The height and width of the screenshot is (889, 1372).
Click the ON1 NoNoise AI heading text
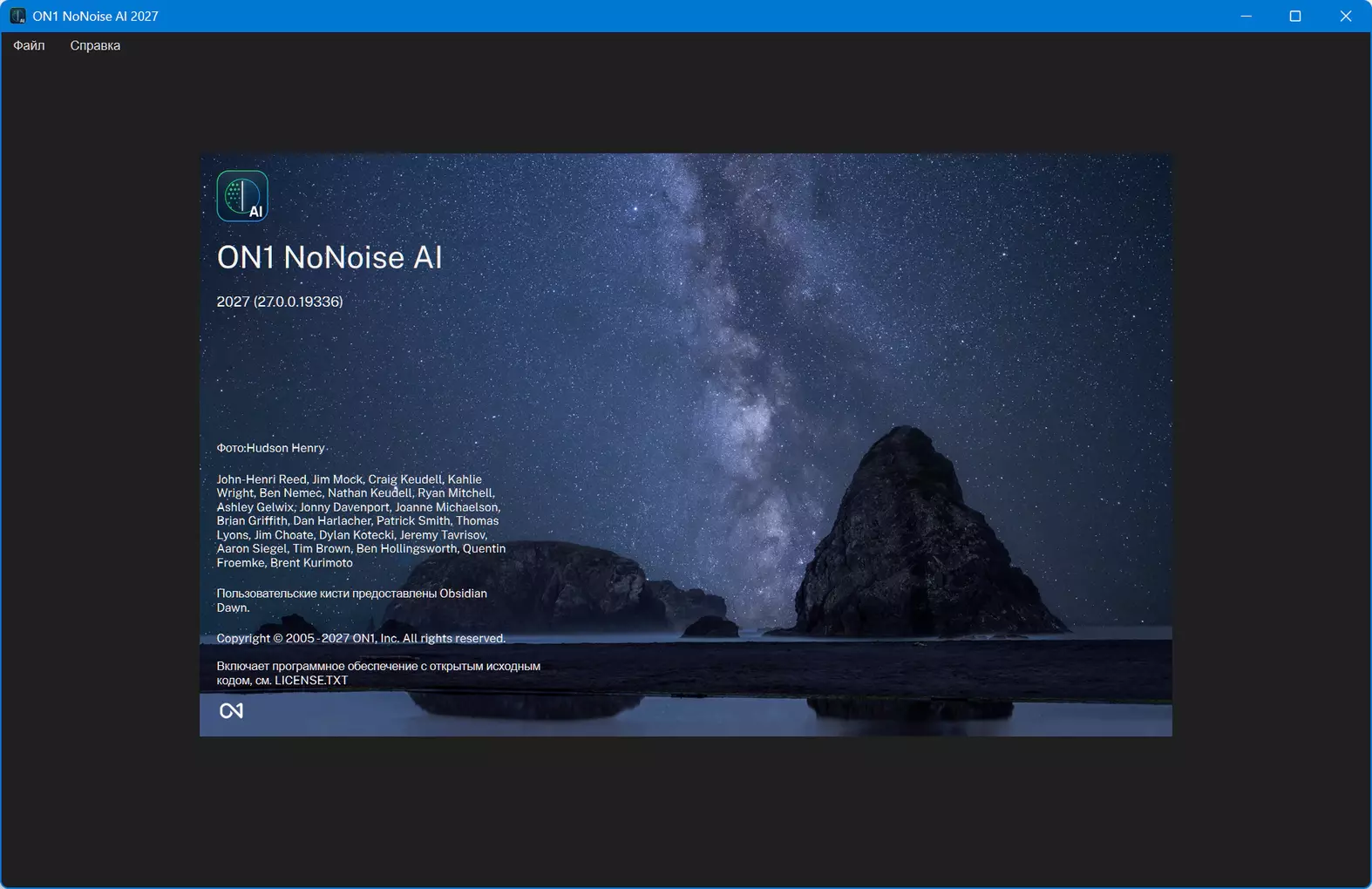click(x=329, y=257)
